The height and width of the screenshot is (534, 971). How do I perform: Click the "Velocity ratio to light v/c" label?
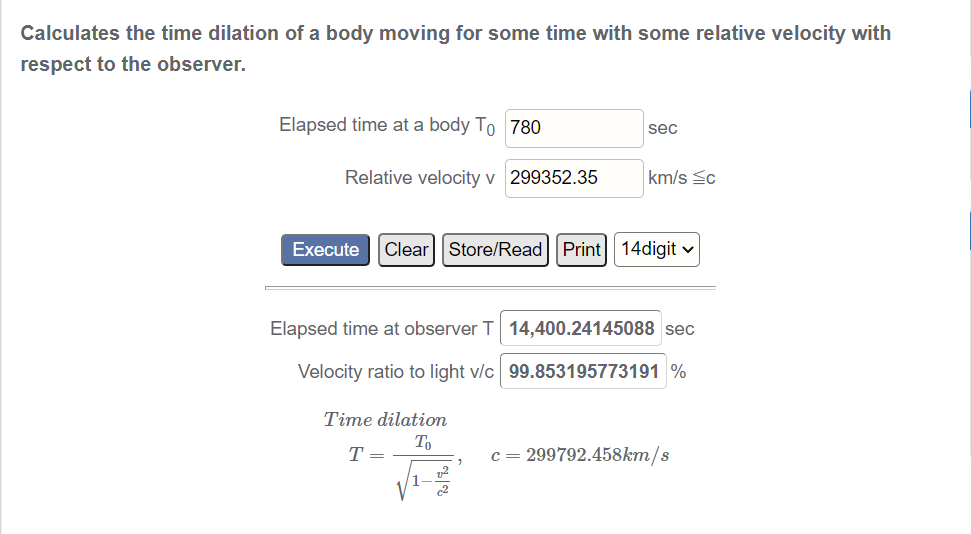pyautogui.click(x=396, y=372)
